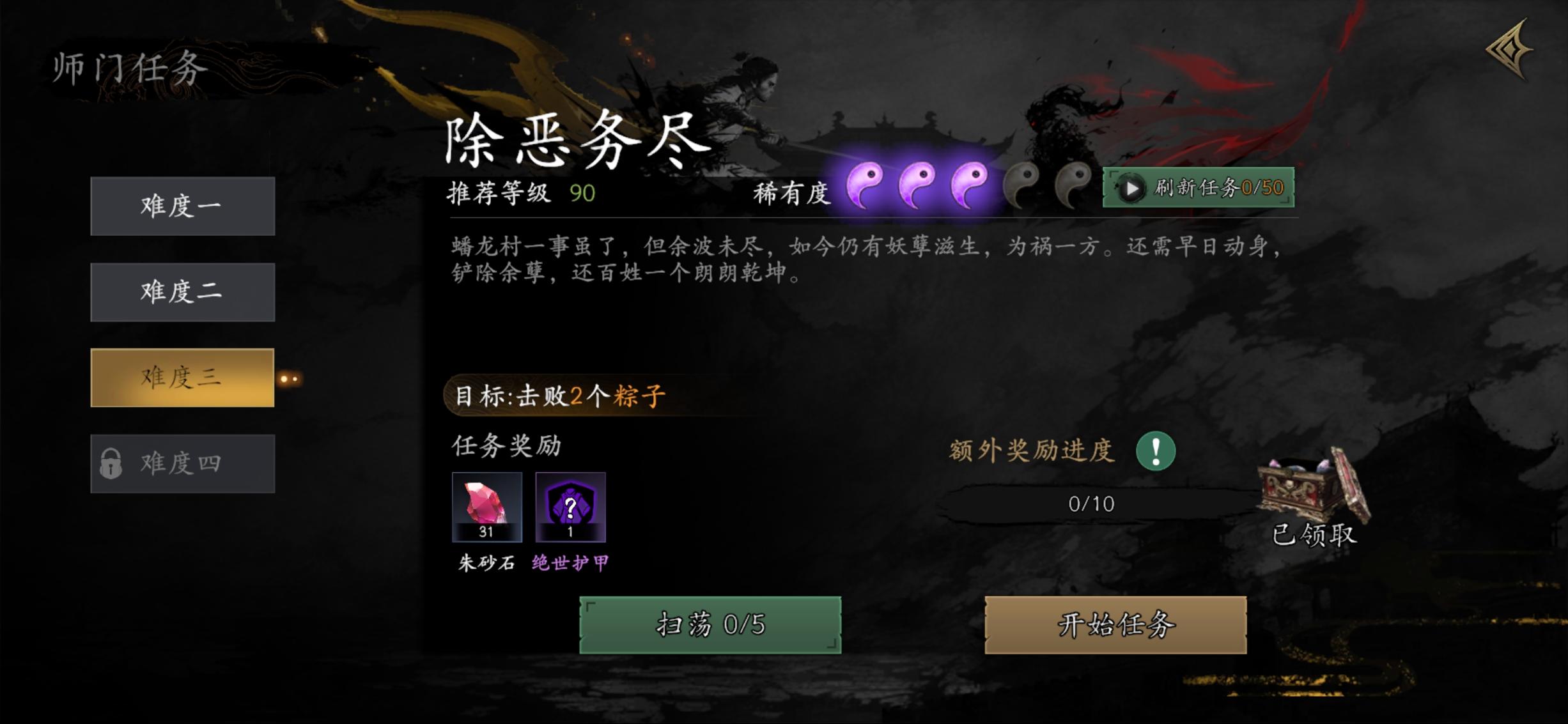Tap the first purple rarity yin-yang icon
1568x724 pixels.
[x=864, y=185]
